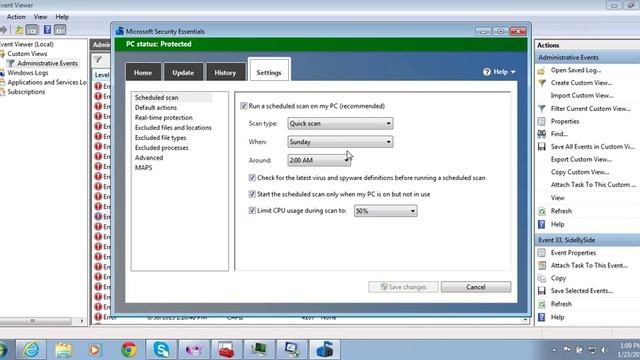Click the filter icon above the events list

click(98, 60)
